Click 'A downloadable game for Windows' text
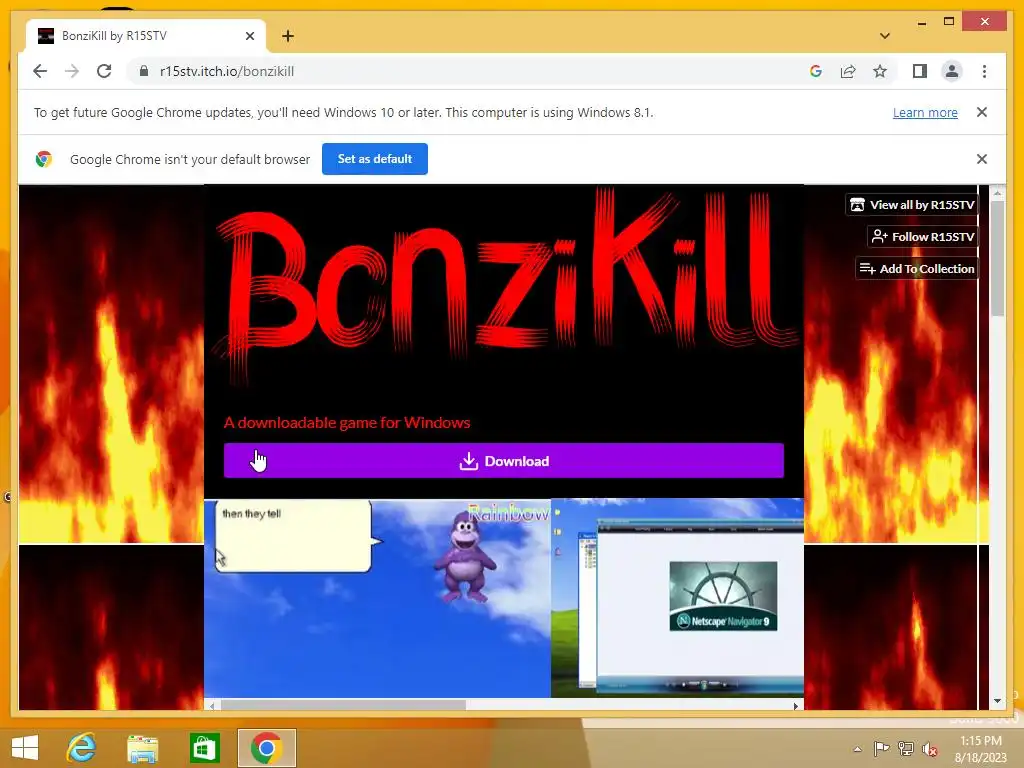The height and width of the screenshot is (768, 1024). pyautogui.click(x=347, y=423)
